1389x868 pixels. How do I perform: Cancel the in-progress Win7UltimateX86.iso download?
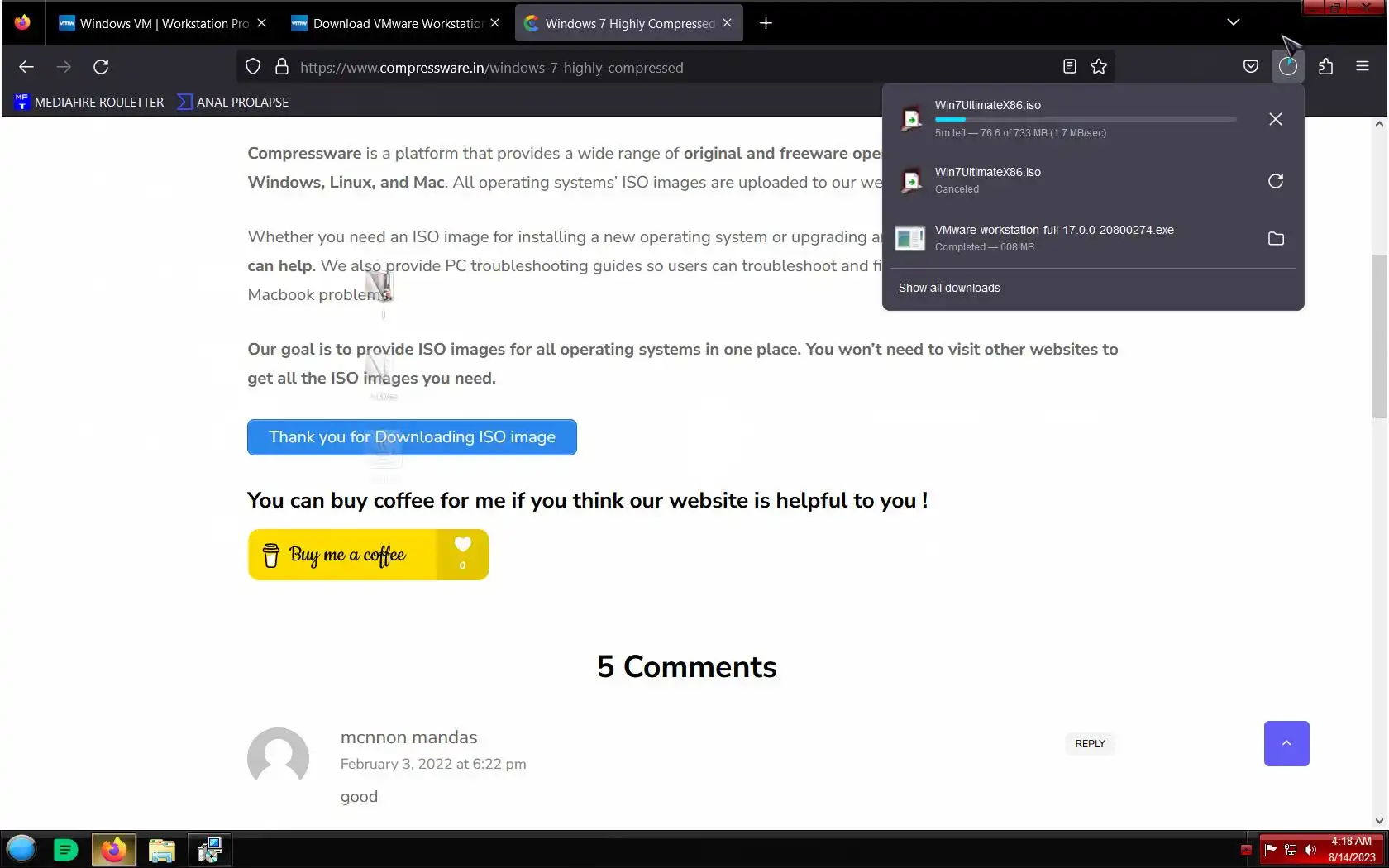[x=1276, y=119]
